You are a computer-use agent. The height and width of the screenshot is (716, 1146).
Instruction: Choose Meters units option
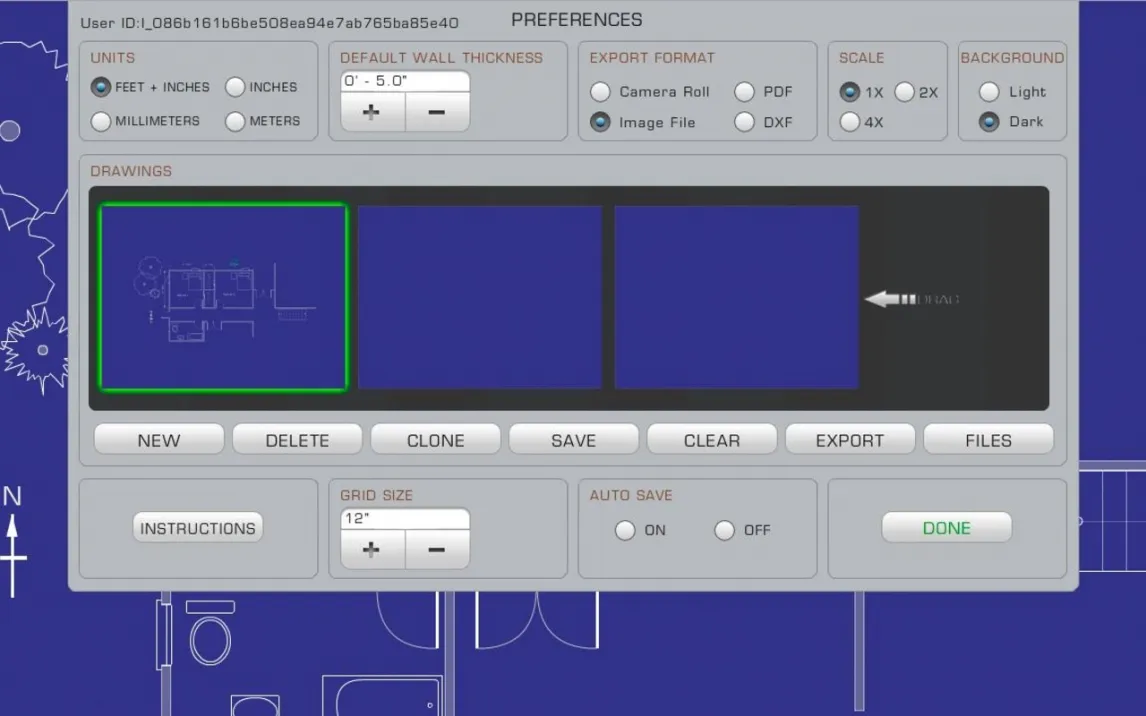(235, 121)
